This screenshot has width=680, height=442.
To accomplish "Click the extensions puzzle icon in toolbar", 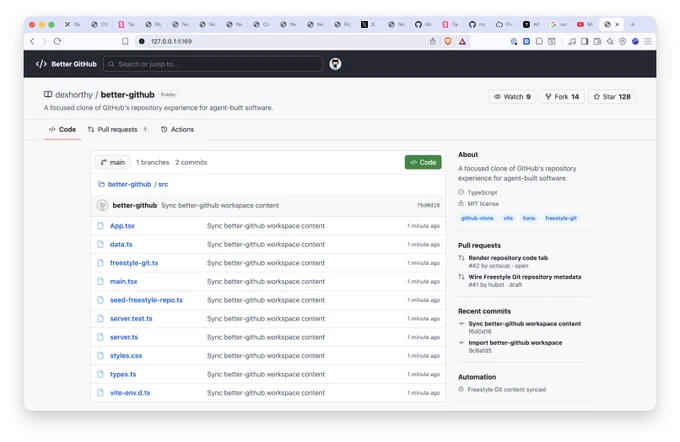I will pyautogui.click(x=539, y=41).
